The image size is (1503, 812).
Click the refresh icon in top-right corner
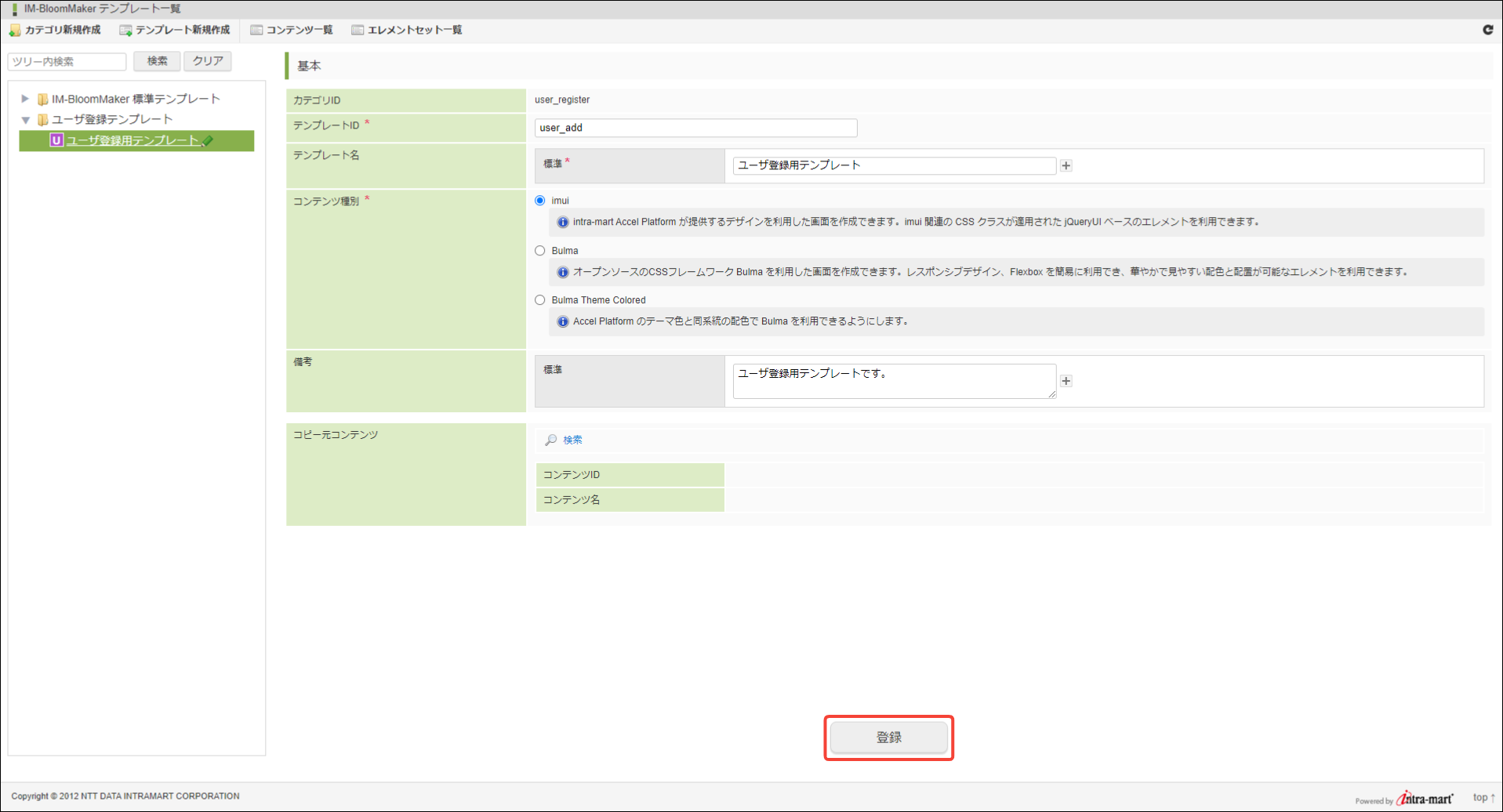click(1487, 30)
